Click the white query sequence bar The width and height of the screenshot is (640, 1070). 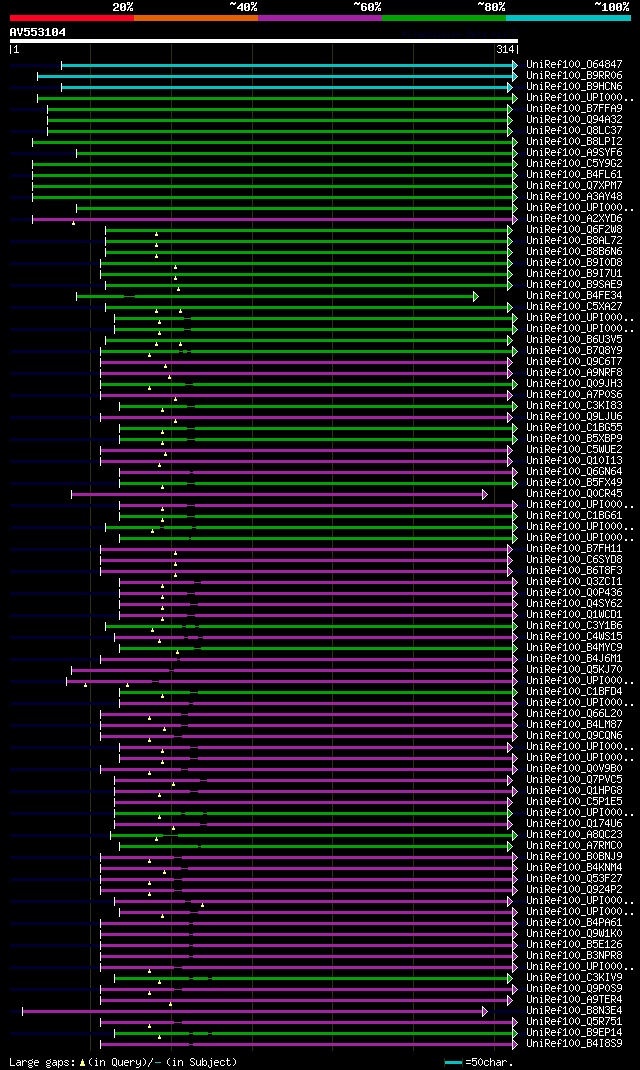click(x=264, y=41)
